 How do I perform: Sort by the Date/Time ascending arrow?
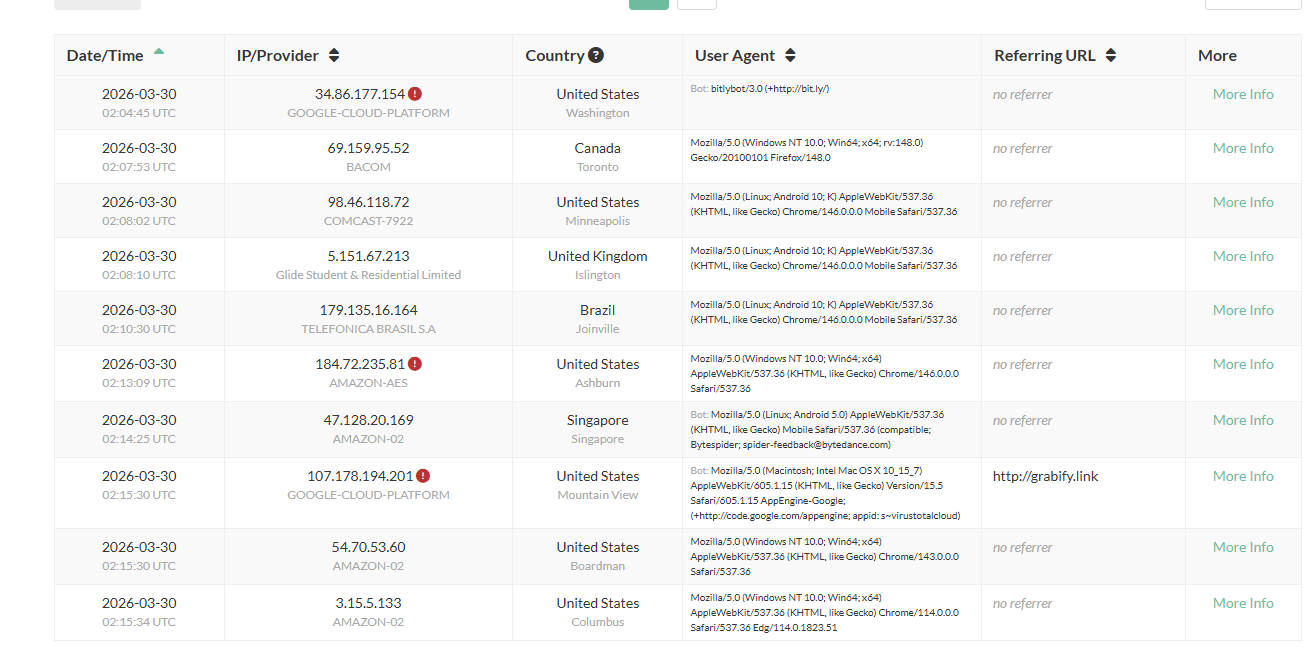[159, 51]
